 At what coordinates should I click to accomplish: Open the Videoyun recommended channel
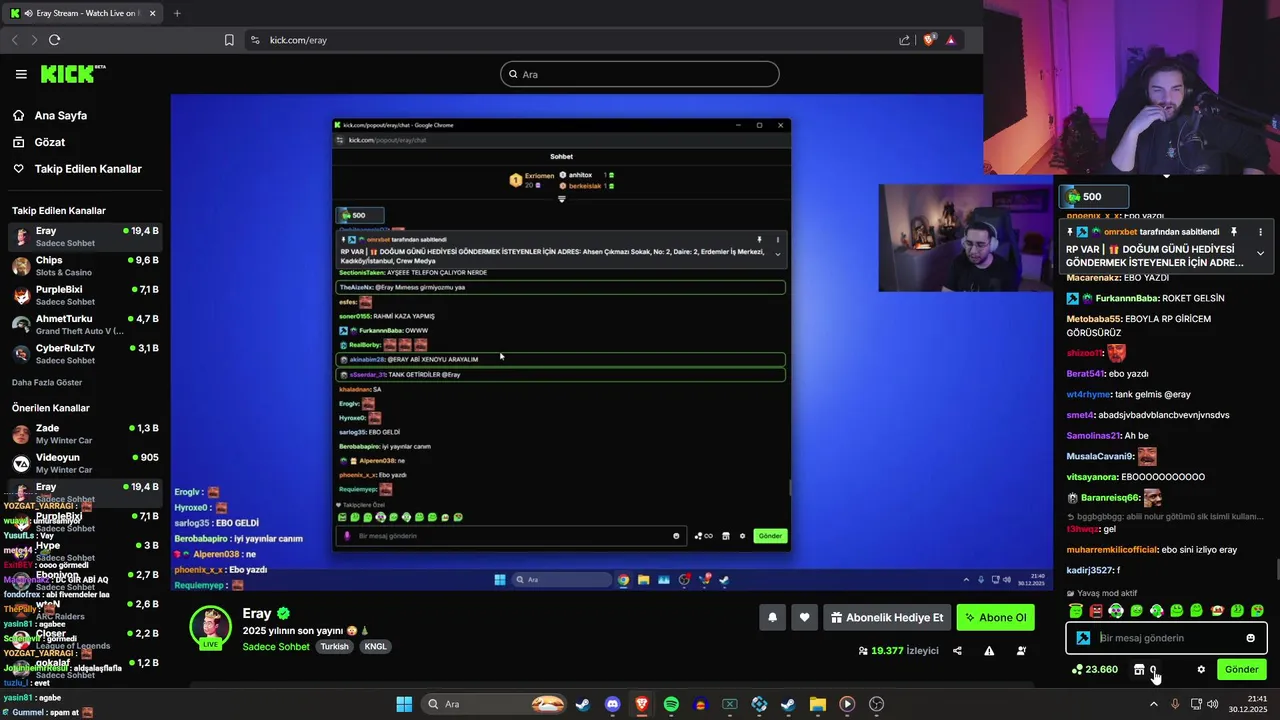[85, 463]
